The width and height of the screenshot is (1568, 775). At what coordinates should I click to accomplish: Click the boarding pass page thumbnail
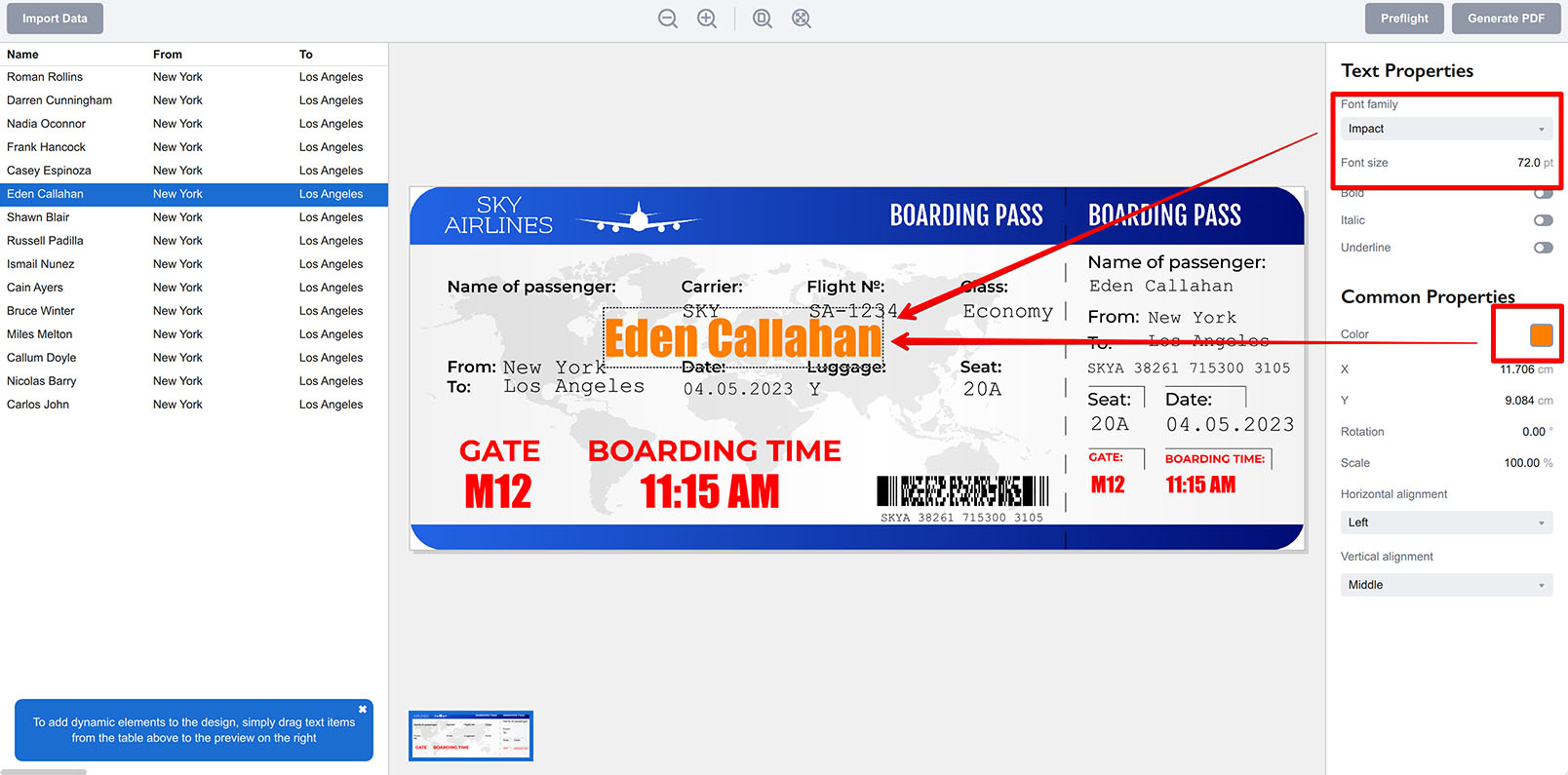tap(471, 736)
